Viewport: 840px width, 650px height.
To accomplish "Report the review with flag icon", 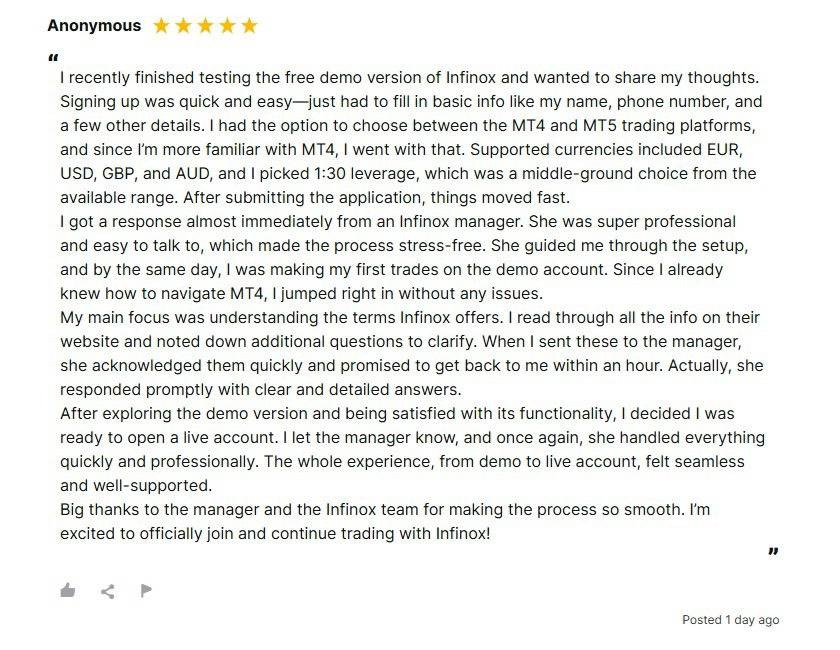I will pyautogui.click(x=146, y=590).
